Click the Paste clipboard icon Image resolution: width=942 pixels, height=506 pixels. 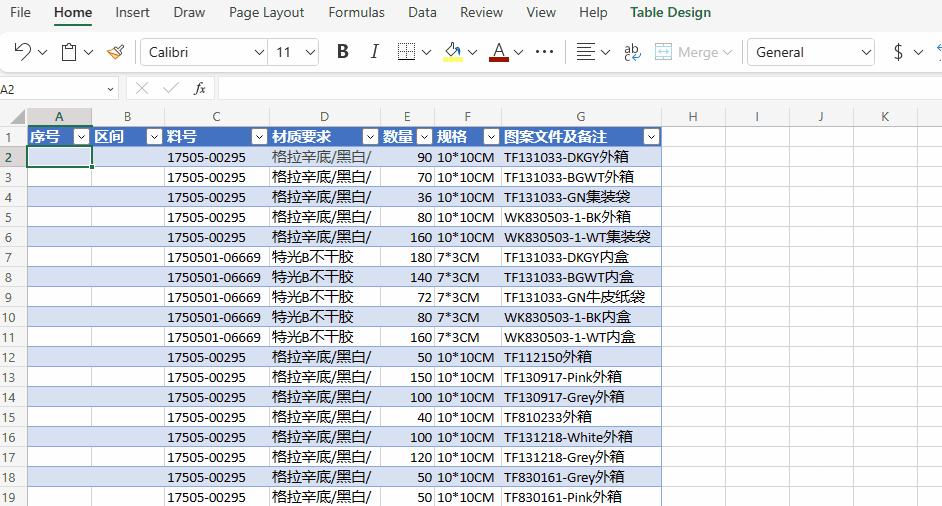pyautogui.click(x=69, y=52)
